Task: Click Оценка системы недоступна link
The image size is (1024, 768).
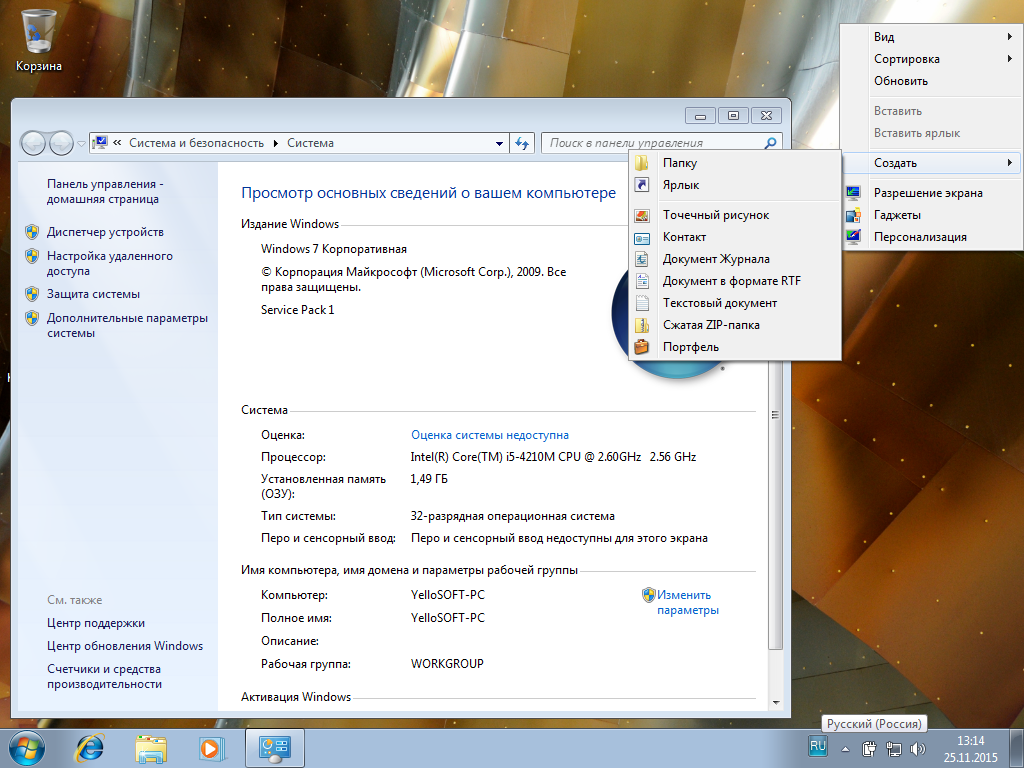Action: pos(490,435)
